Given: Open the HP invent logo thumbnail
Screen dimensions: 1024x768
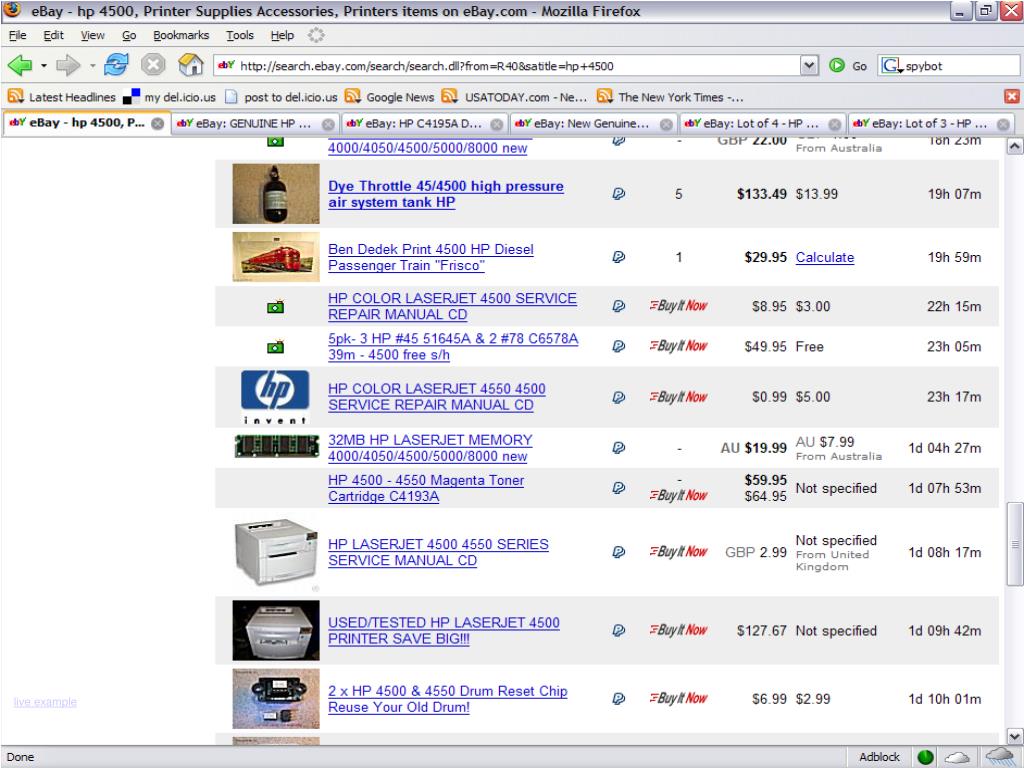Looking at the screenshot, I should tap(275, 397).
